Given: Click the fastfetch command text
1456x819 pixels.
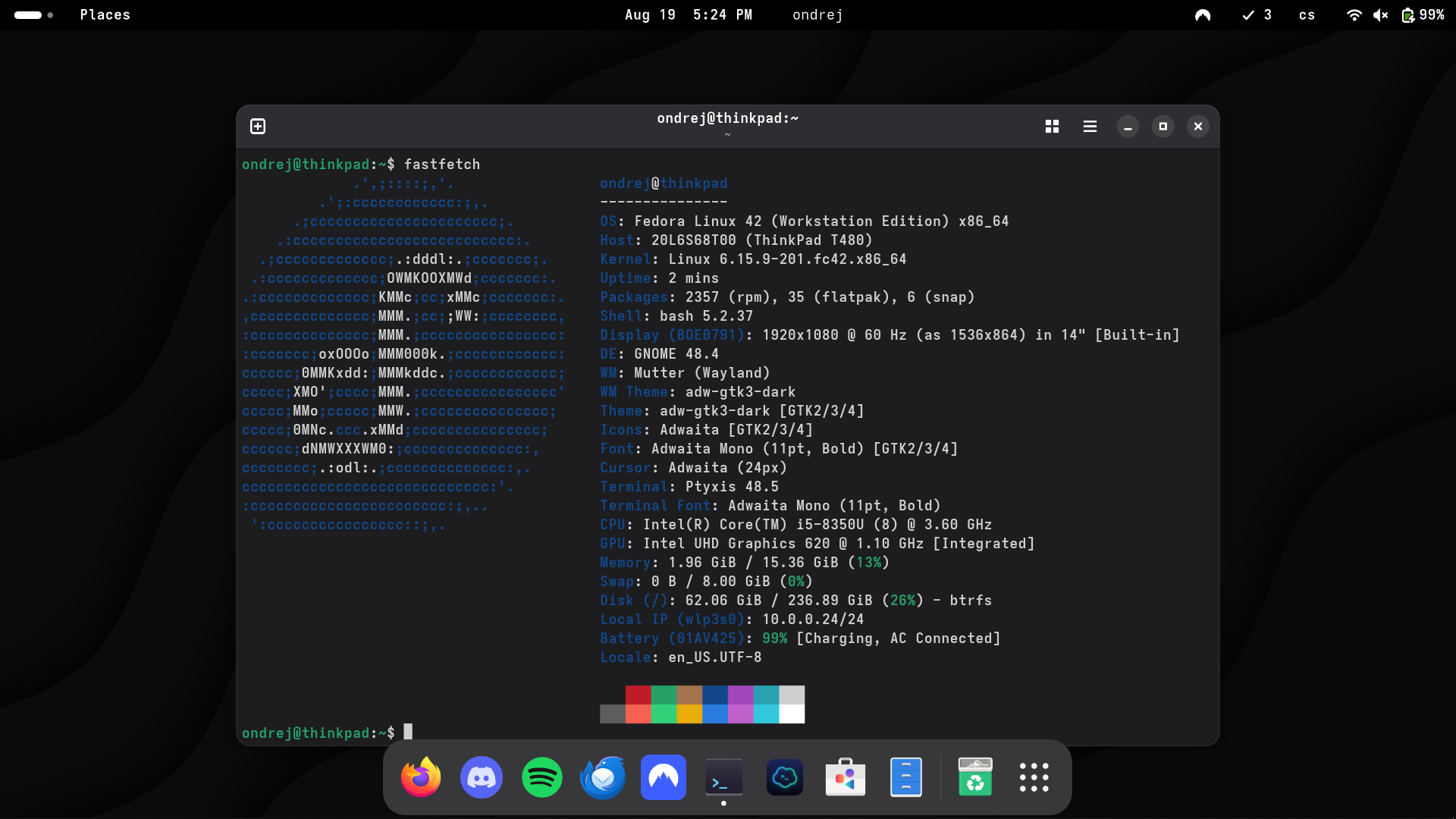Looking at the screenshot, I should (x=442, y=165).
